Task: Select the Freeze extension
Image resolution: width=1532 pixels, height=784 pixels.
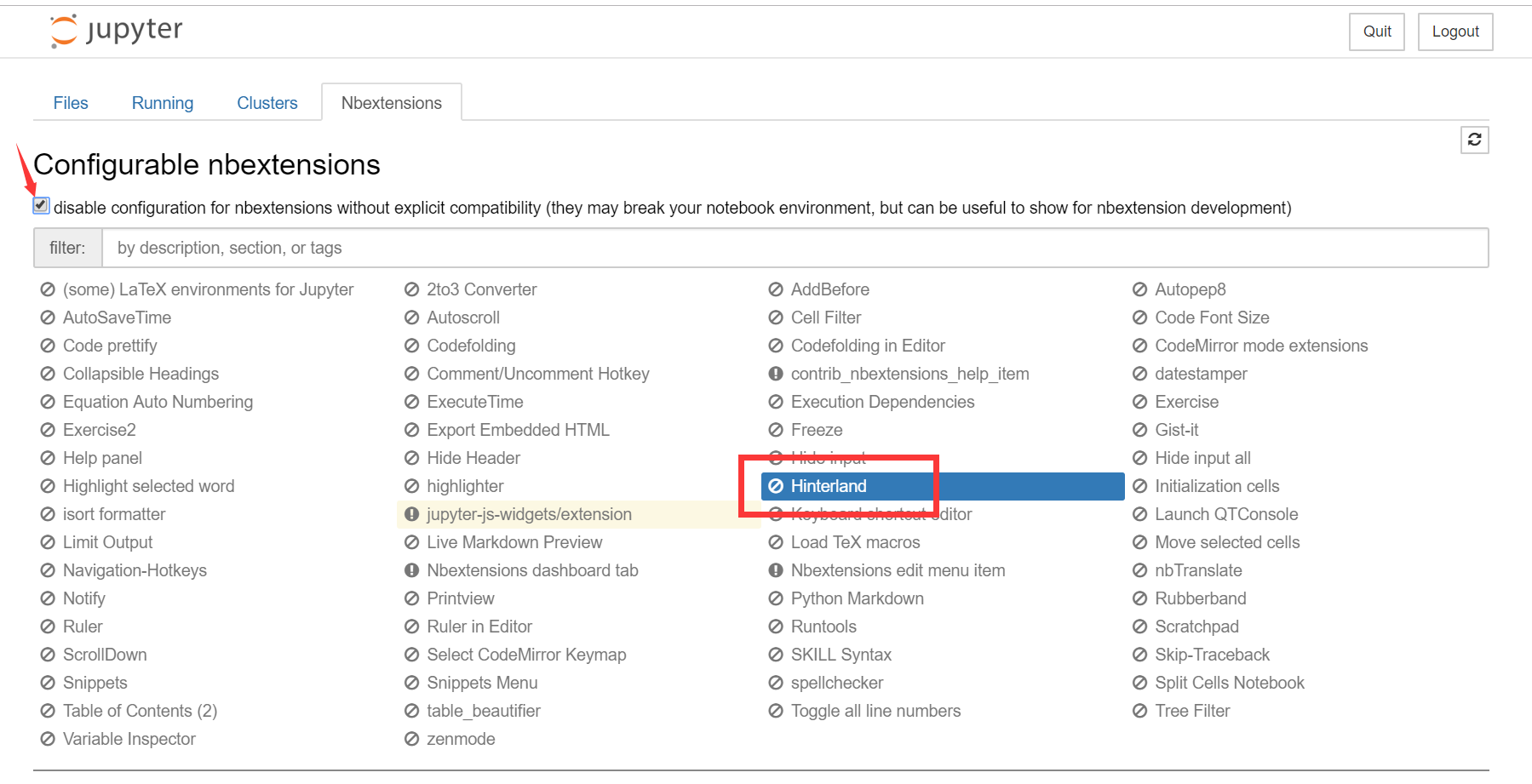Action: click(x=816, y=430)
